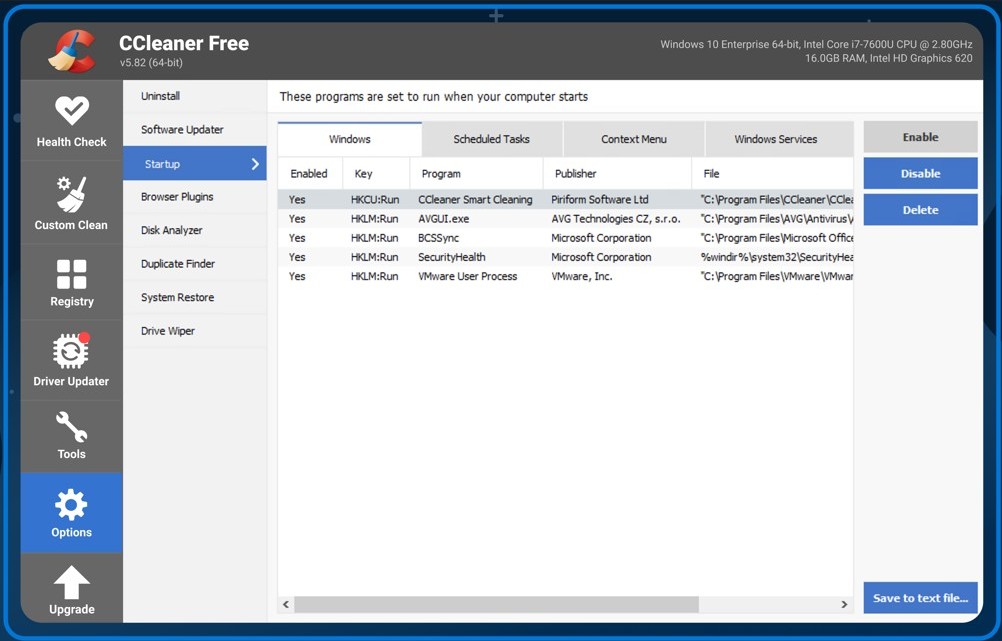1002x641 pixels.
Task: Open Driver Updater chip icon
Action: pyautogui.click(x=71, y=351)
